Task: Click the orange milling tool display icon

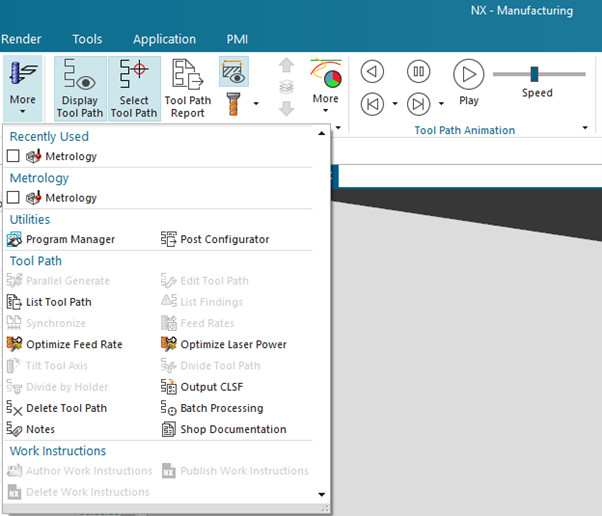Action: pos(233,104)
